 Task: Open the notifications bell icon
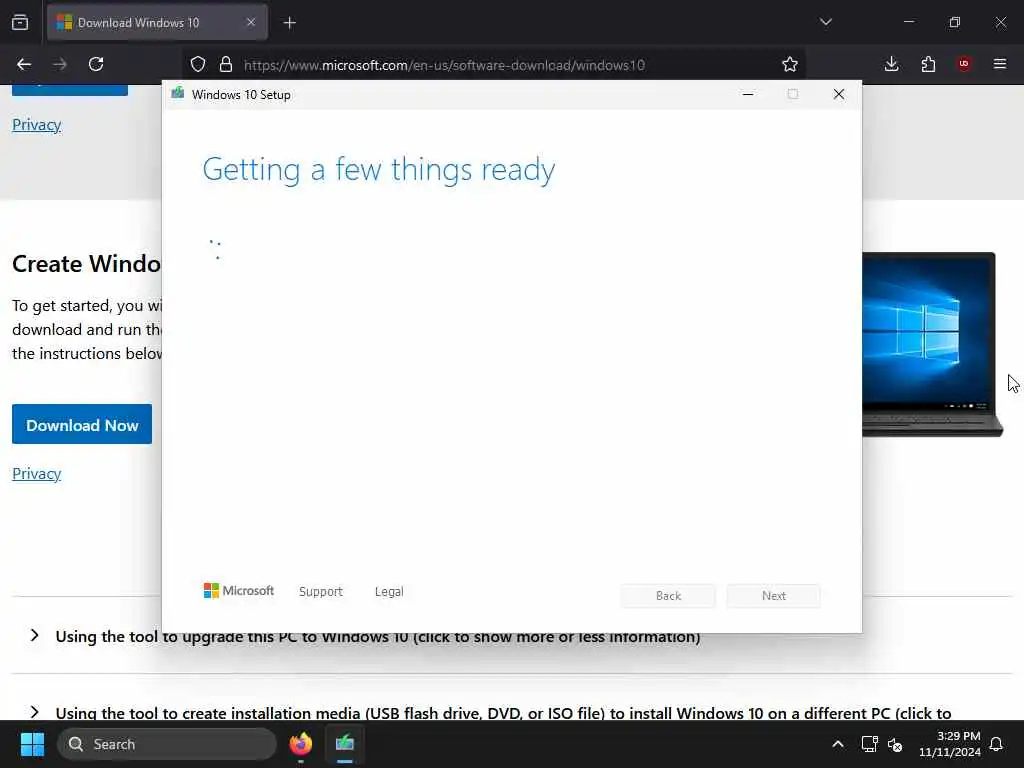tap(996, 744)
